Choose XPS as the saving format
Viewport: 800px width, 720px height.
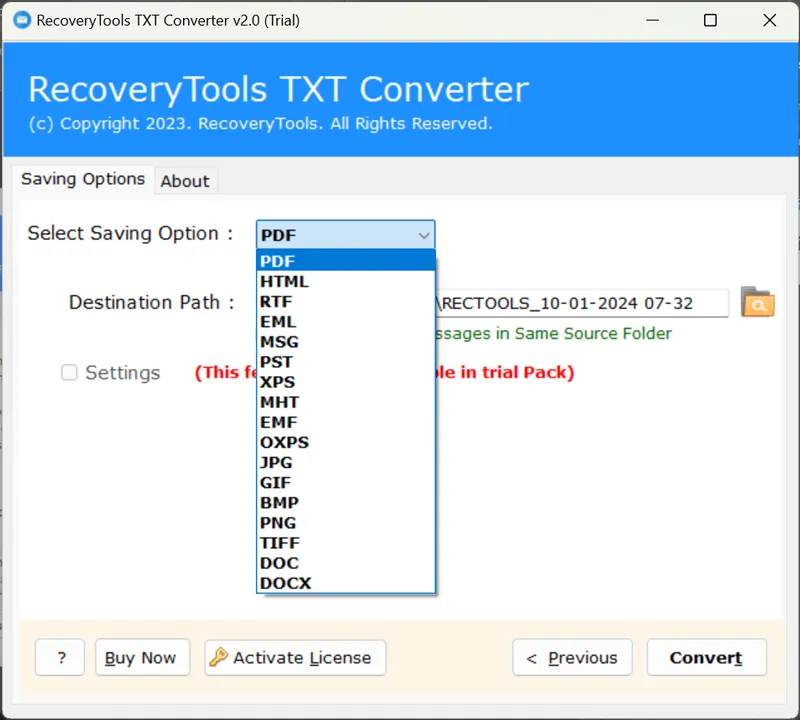tap(345, 382)
